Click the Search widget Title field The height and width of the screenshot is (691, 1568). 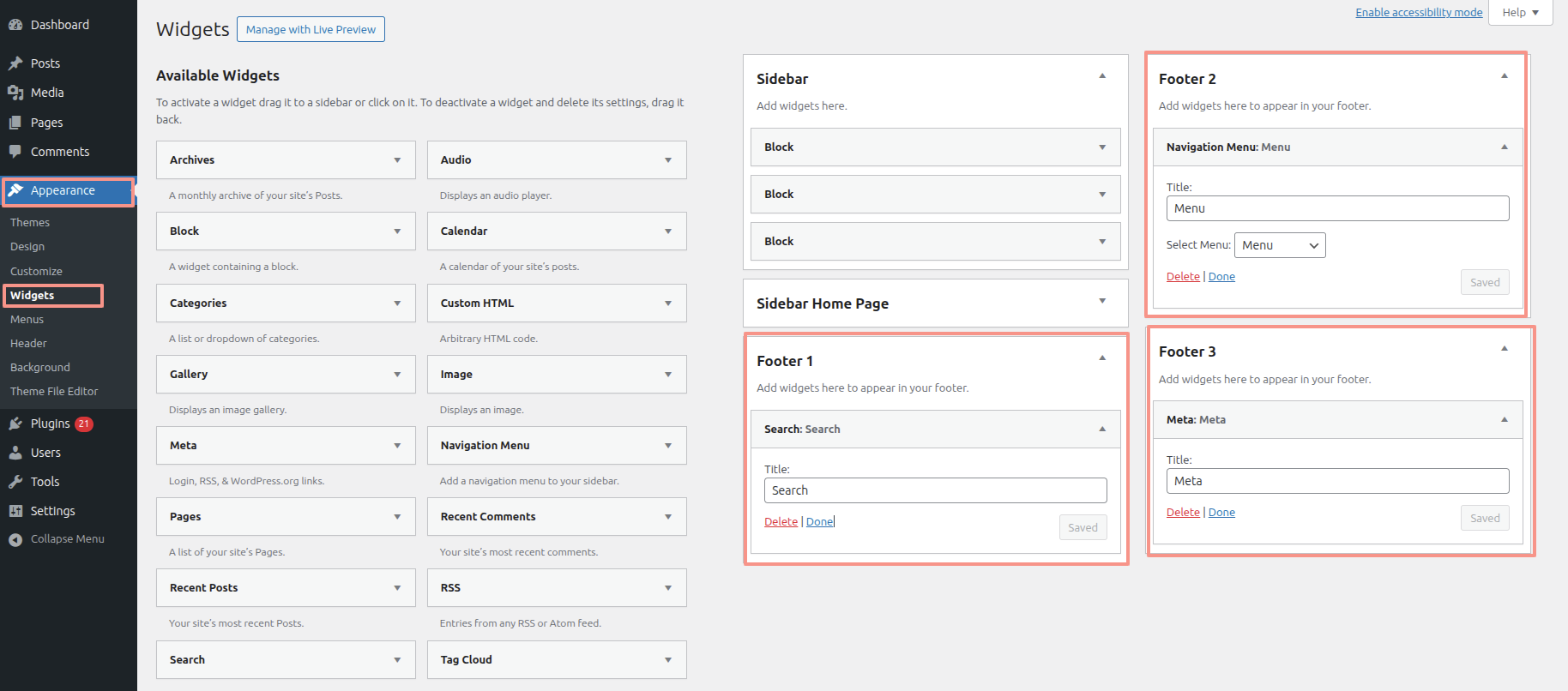pyautogui.click(x=936, y=490)
